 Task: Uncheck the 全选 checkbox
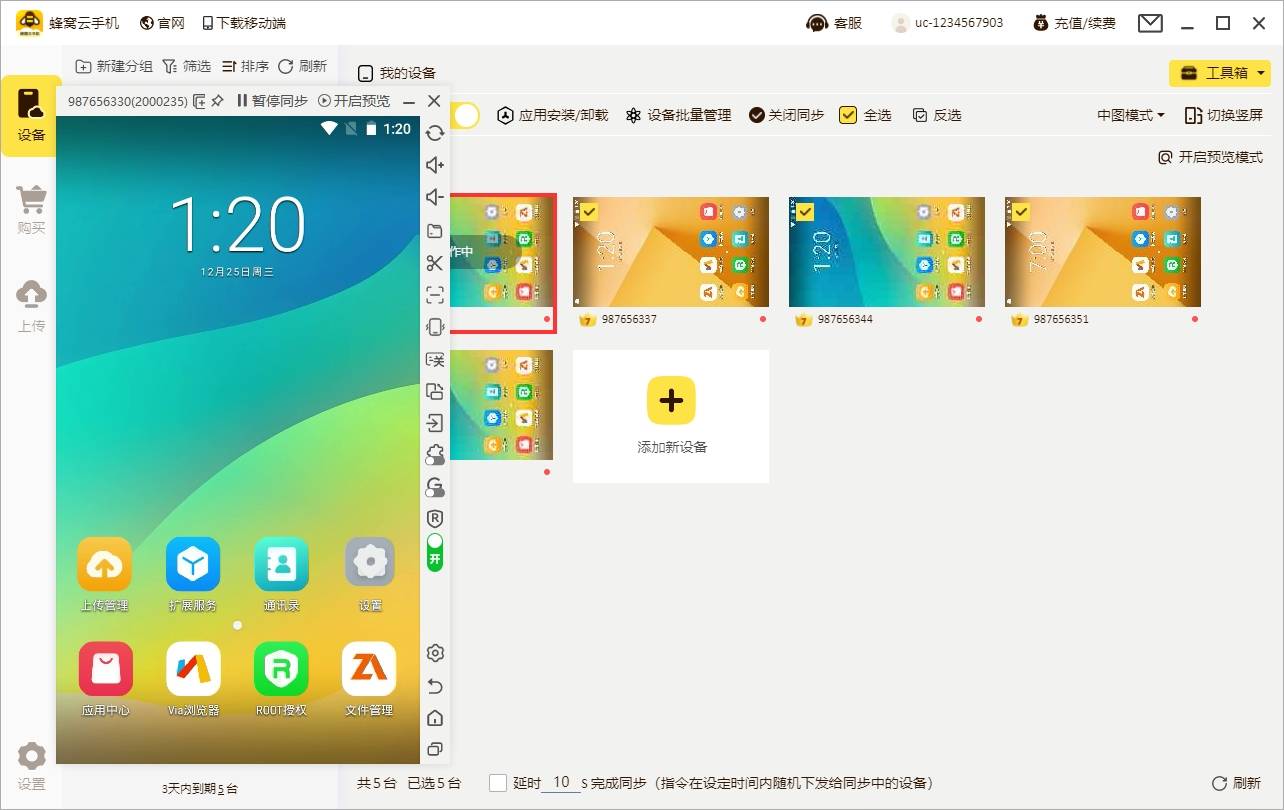tap(848, 115)
